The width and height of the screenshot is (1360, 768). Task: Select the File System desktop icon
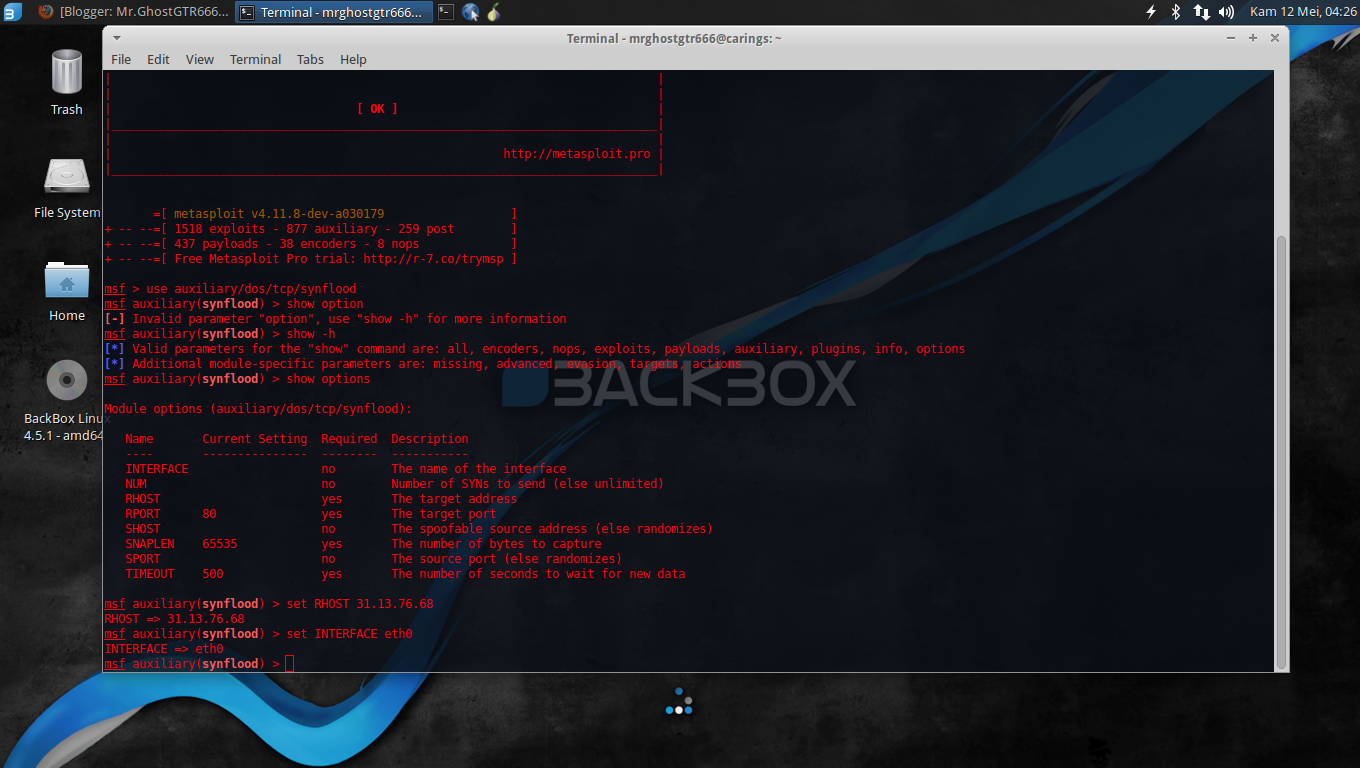pyautogui.click(x=67, y=187)
